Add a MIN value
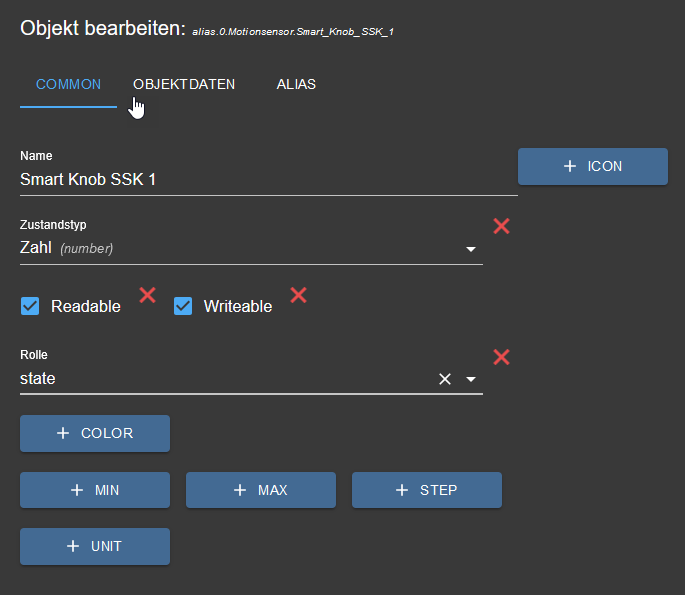The width and height of the screenshot is (685, 595). 95,490
